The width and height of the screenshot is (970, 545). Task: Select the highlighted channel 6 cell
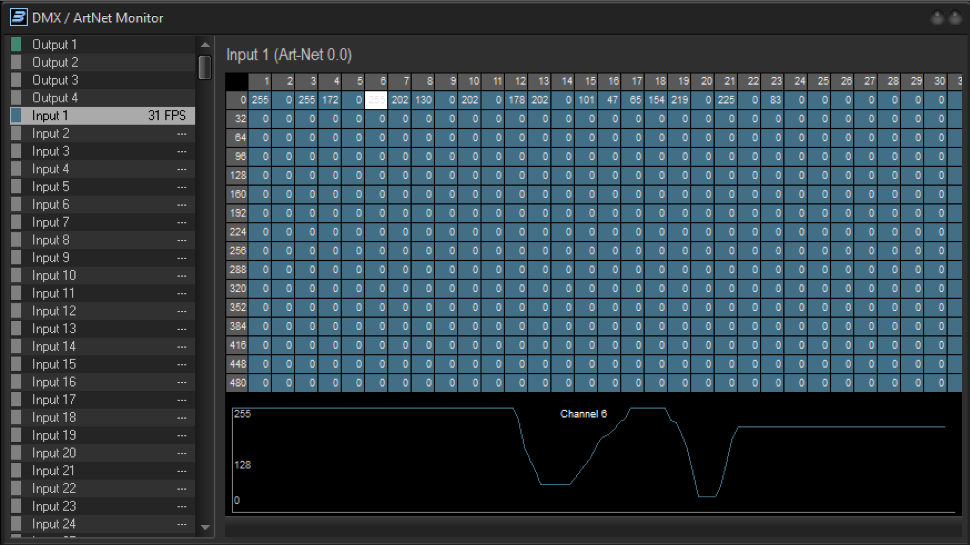tap(376, 100)
